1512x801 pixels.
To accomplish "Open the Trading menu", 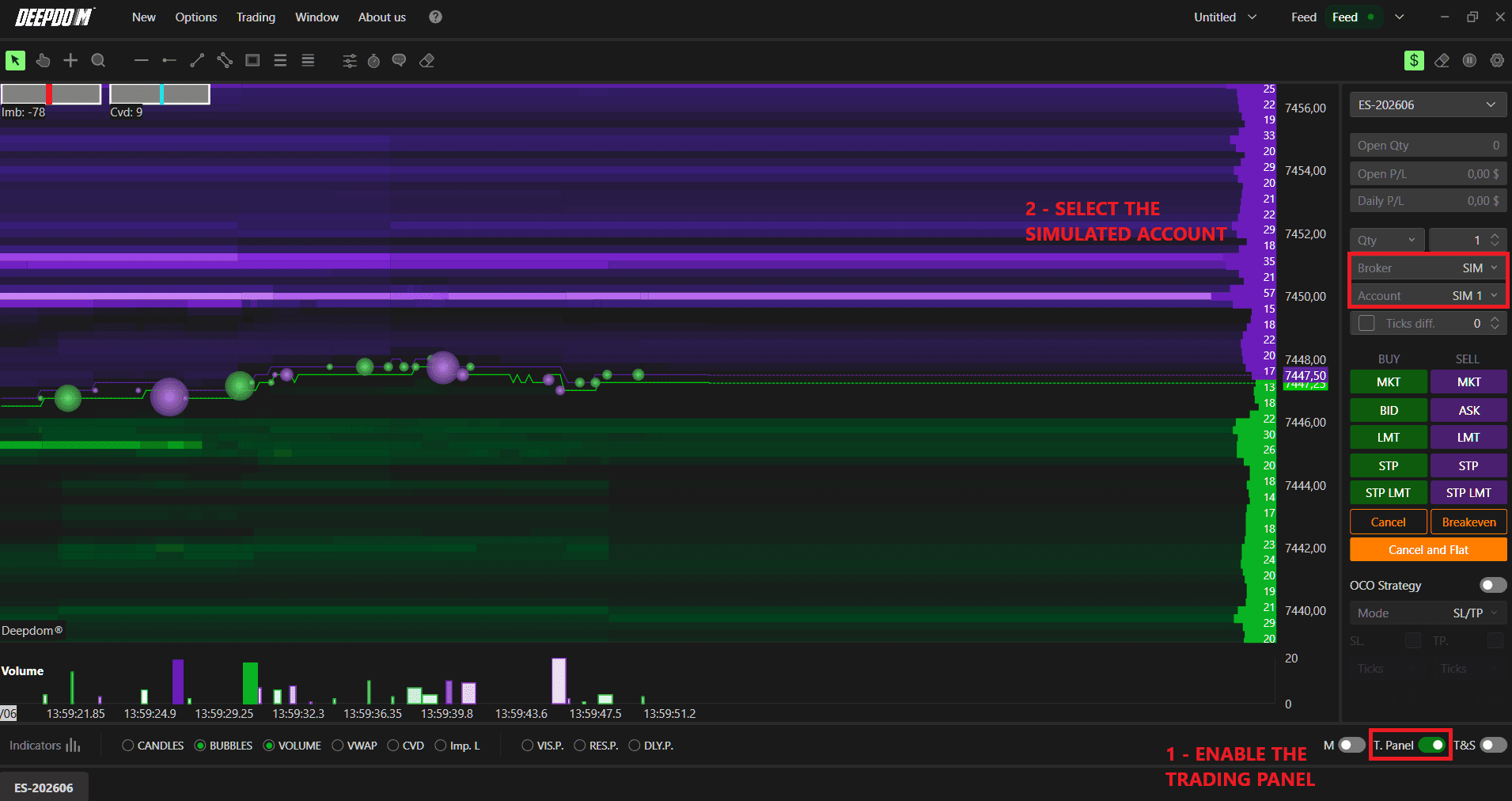I will [x=256, y=17].
